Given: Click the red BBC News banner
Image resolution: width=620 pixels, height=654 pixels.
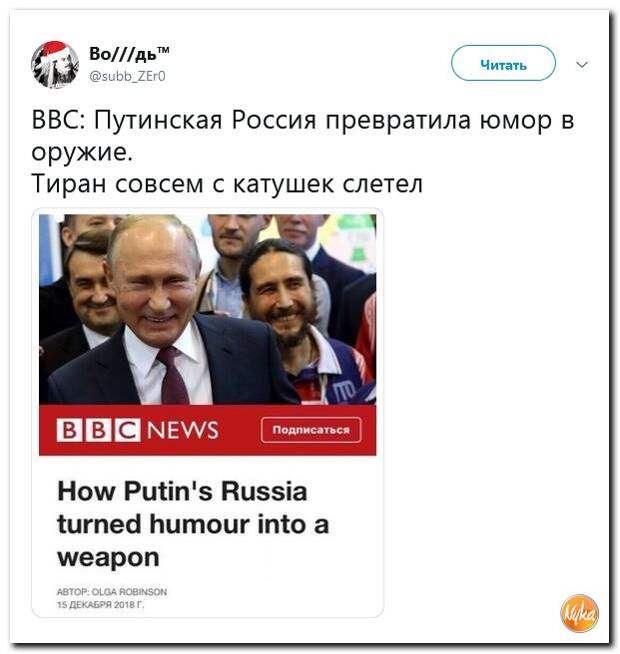Looking at the screenshot, I should tap(207, 430).
